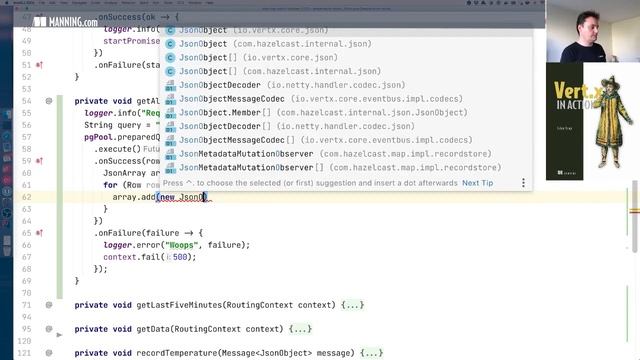640x360 pixels.
Task: Expand folded getLastFiveMinutes method body
Action: coord(353,305)
